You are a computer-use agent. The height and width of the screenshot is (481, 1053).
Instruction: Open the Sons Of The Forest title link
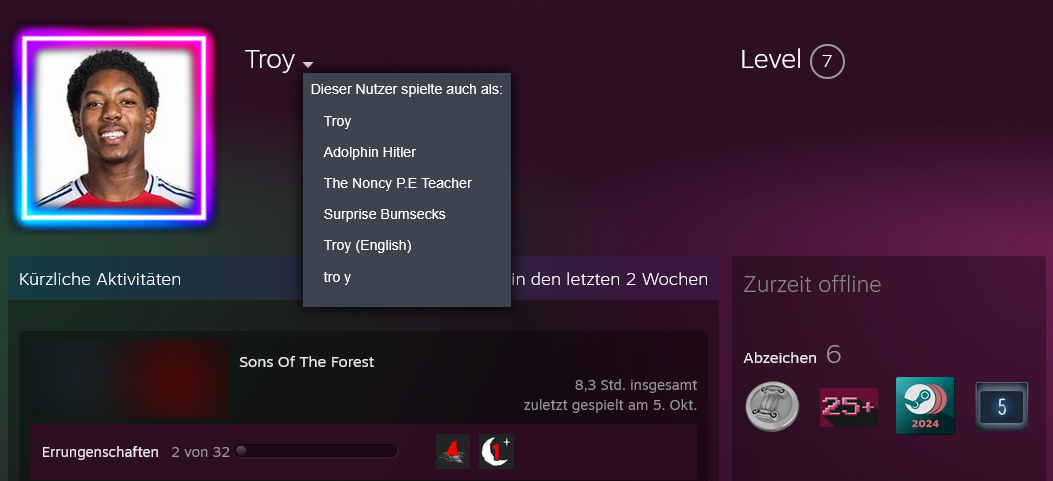(x=306, y=362)
